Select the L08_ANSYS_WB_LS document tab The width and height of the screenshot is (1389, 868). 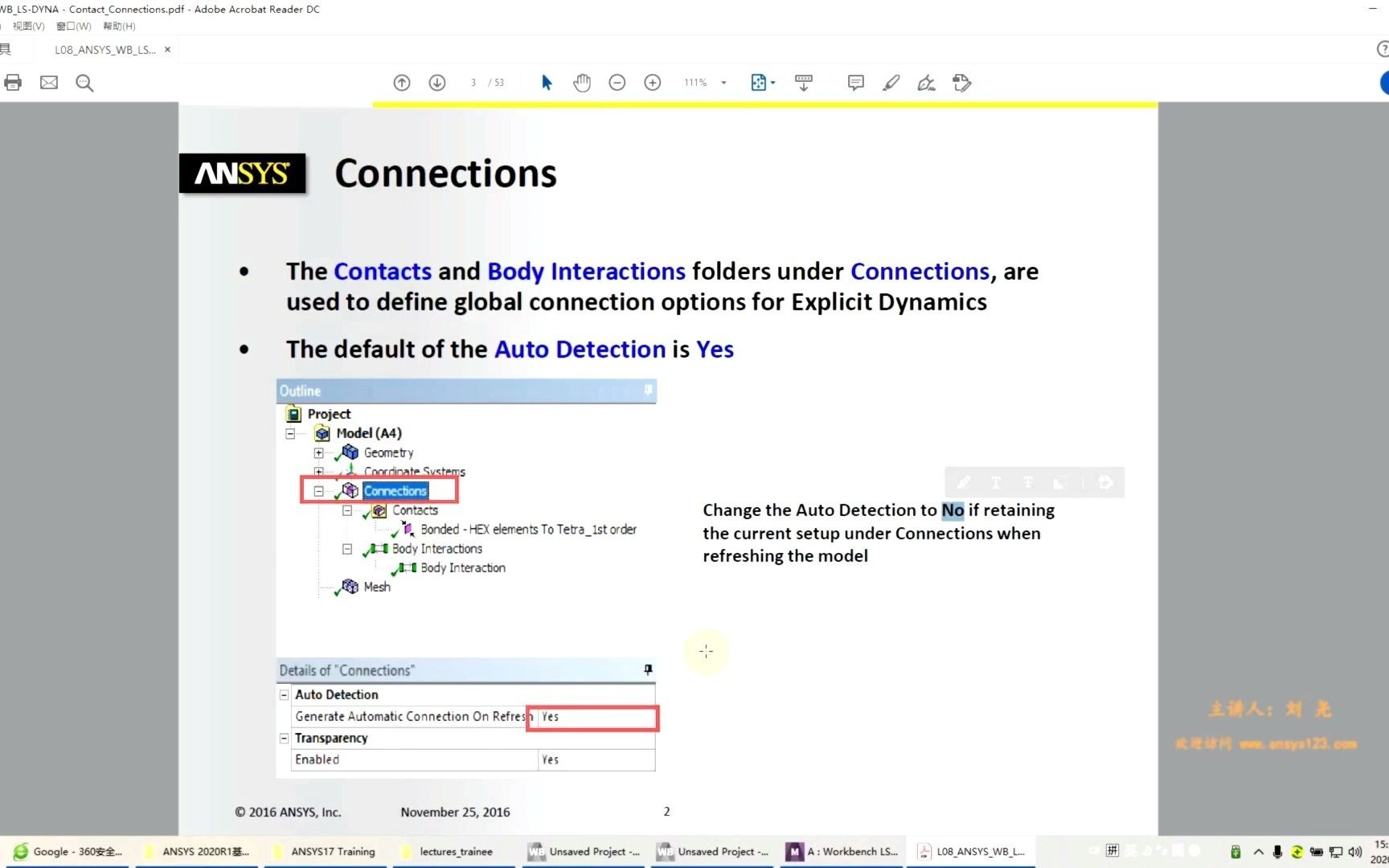pos(104,50)
